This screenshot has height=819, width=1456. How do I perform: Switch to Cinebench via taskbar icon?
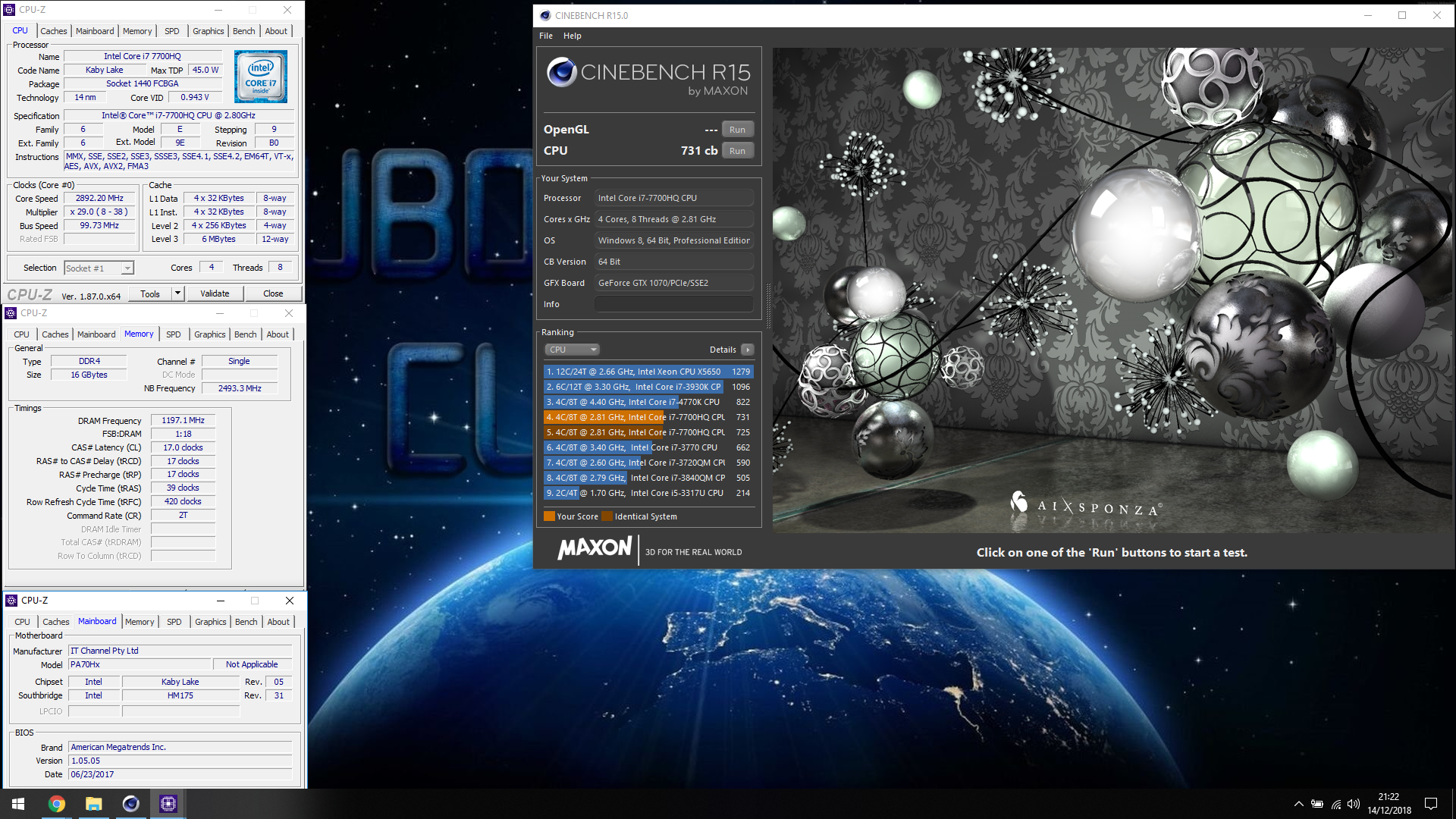tap(130, 804)
